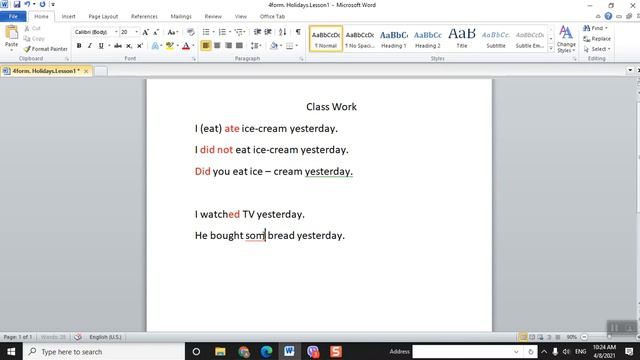Open Microsoft Edge from the taskbar
This screenshot has width=640, height=360.
coord(267,351)
